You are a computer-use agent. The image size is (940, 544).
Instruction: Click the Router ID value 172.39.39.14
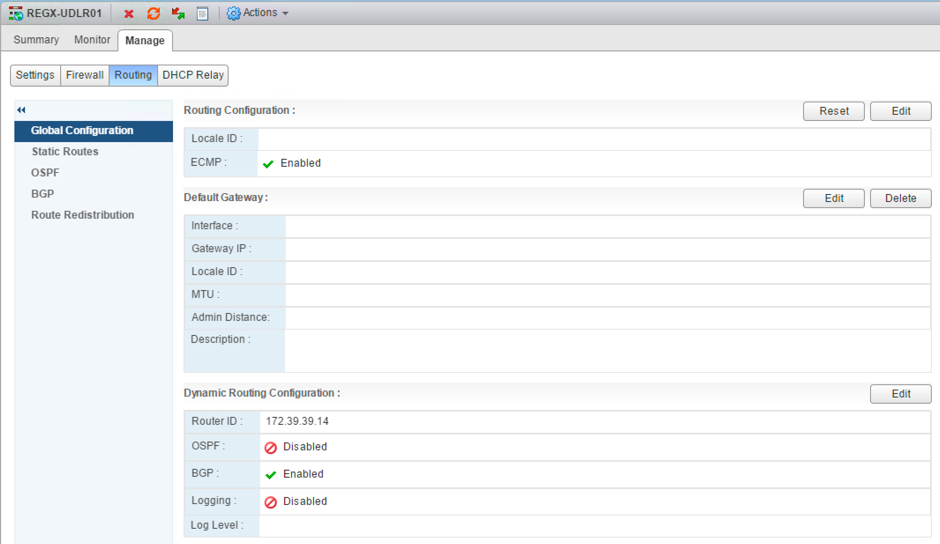pos(297,422)
